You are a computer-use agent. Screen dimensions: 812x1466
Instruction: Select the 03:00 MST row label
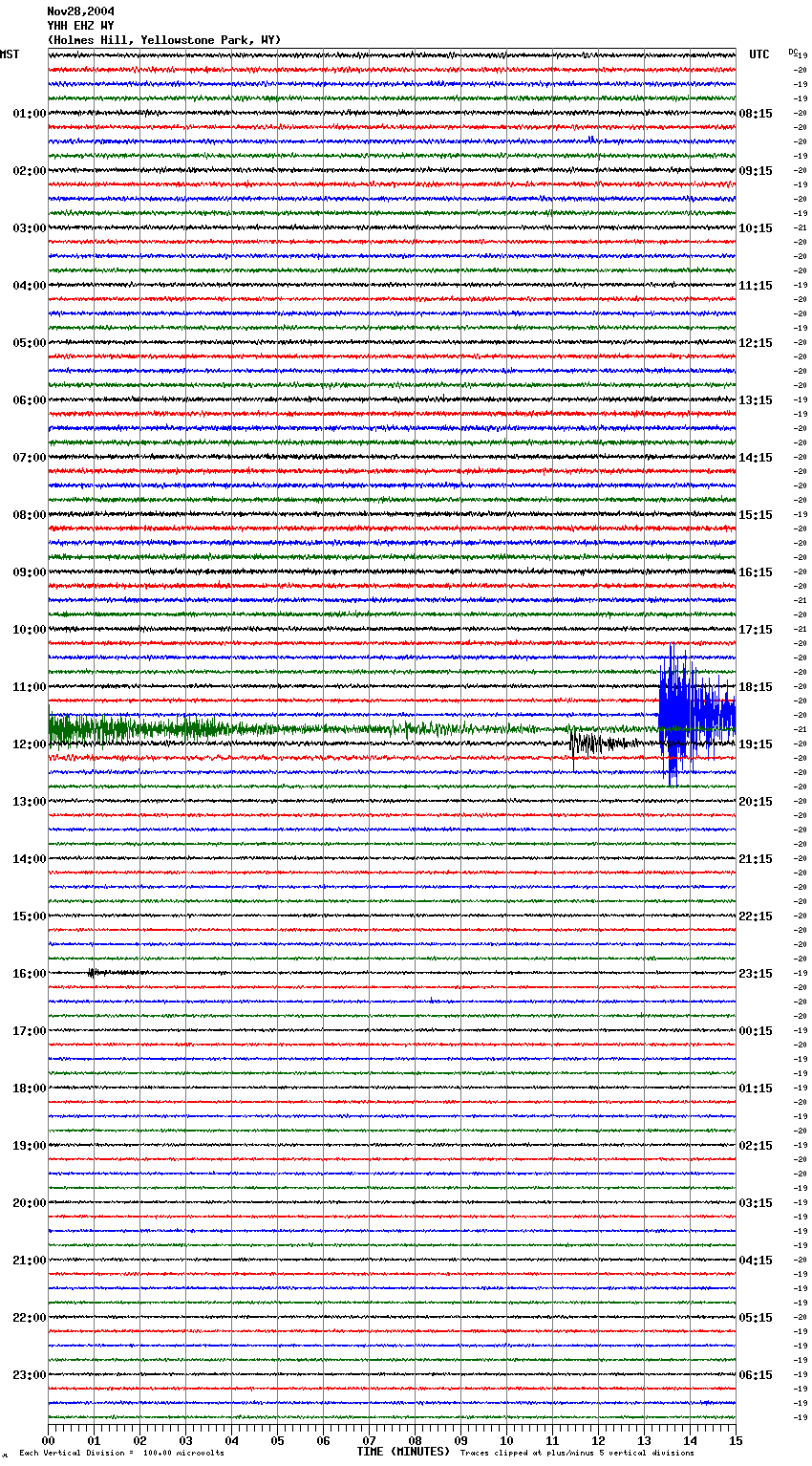[29, 228]
